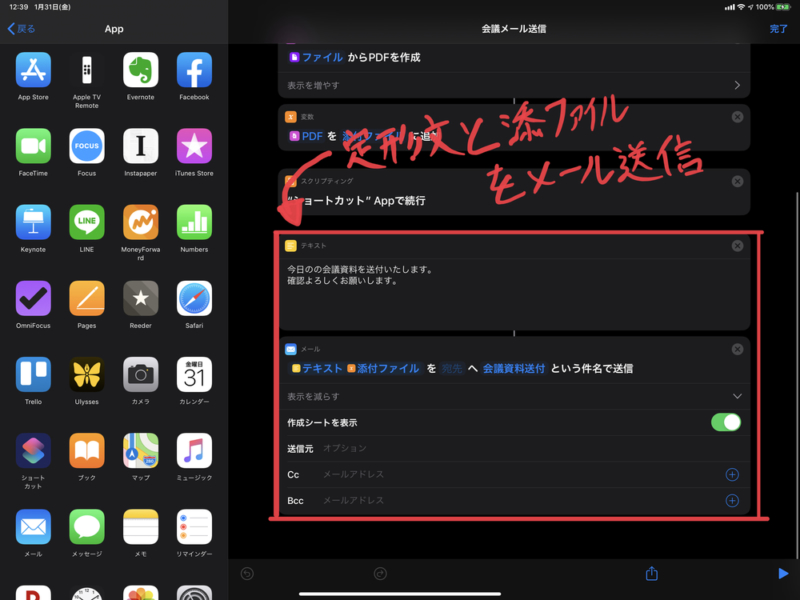Open the Pages app icon

pyautogui.click(x=87, y=298)
